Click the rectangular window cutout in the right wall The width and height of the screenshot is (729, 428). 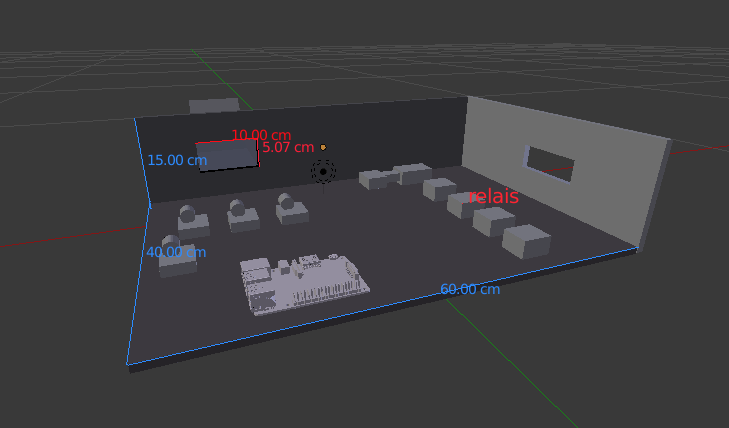coord(549,162)
